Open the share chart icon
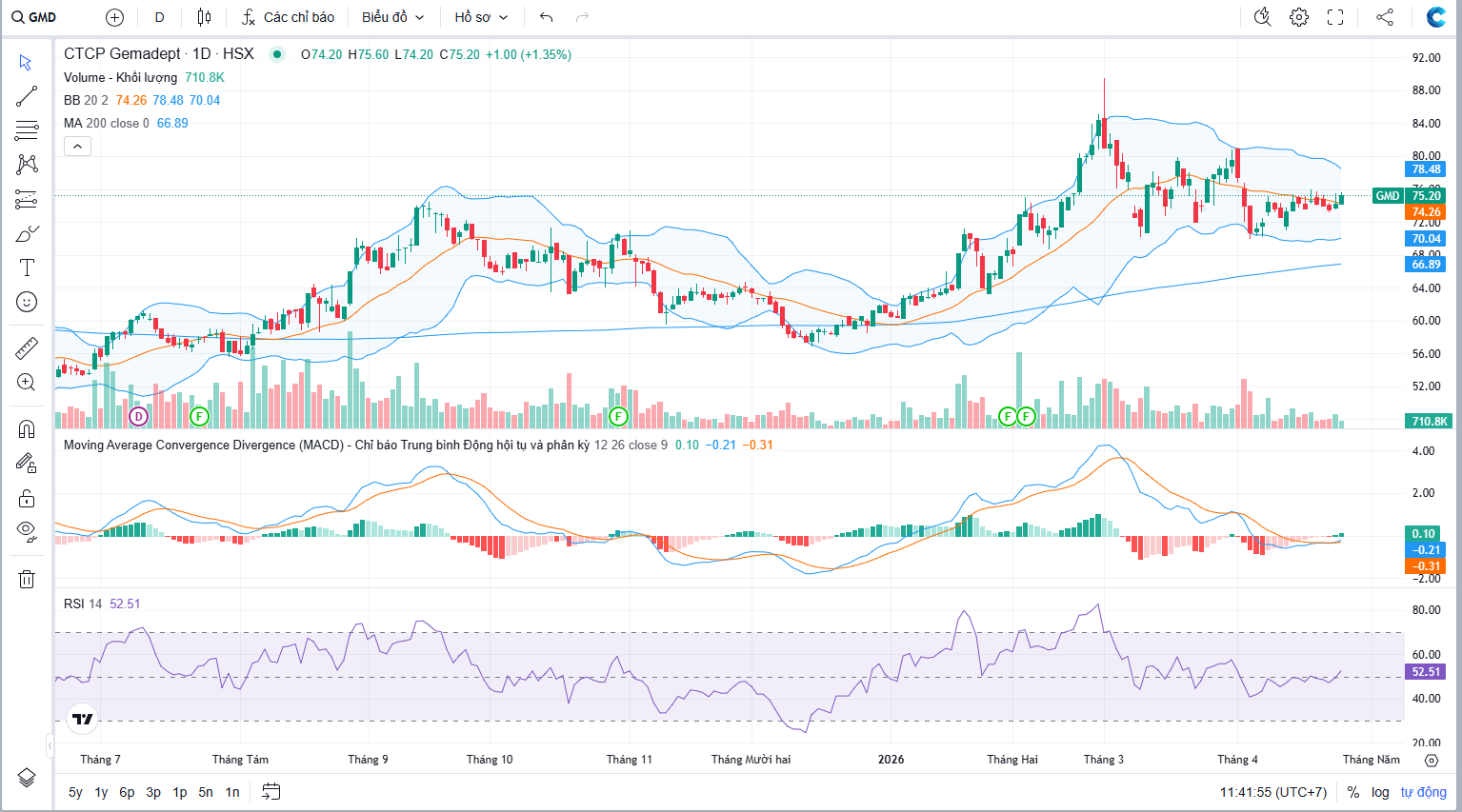Screen dimensions: 1462x812 point(1385,17)
